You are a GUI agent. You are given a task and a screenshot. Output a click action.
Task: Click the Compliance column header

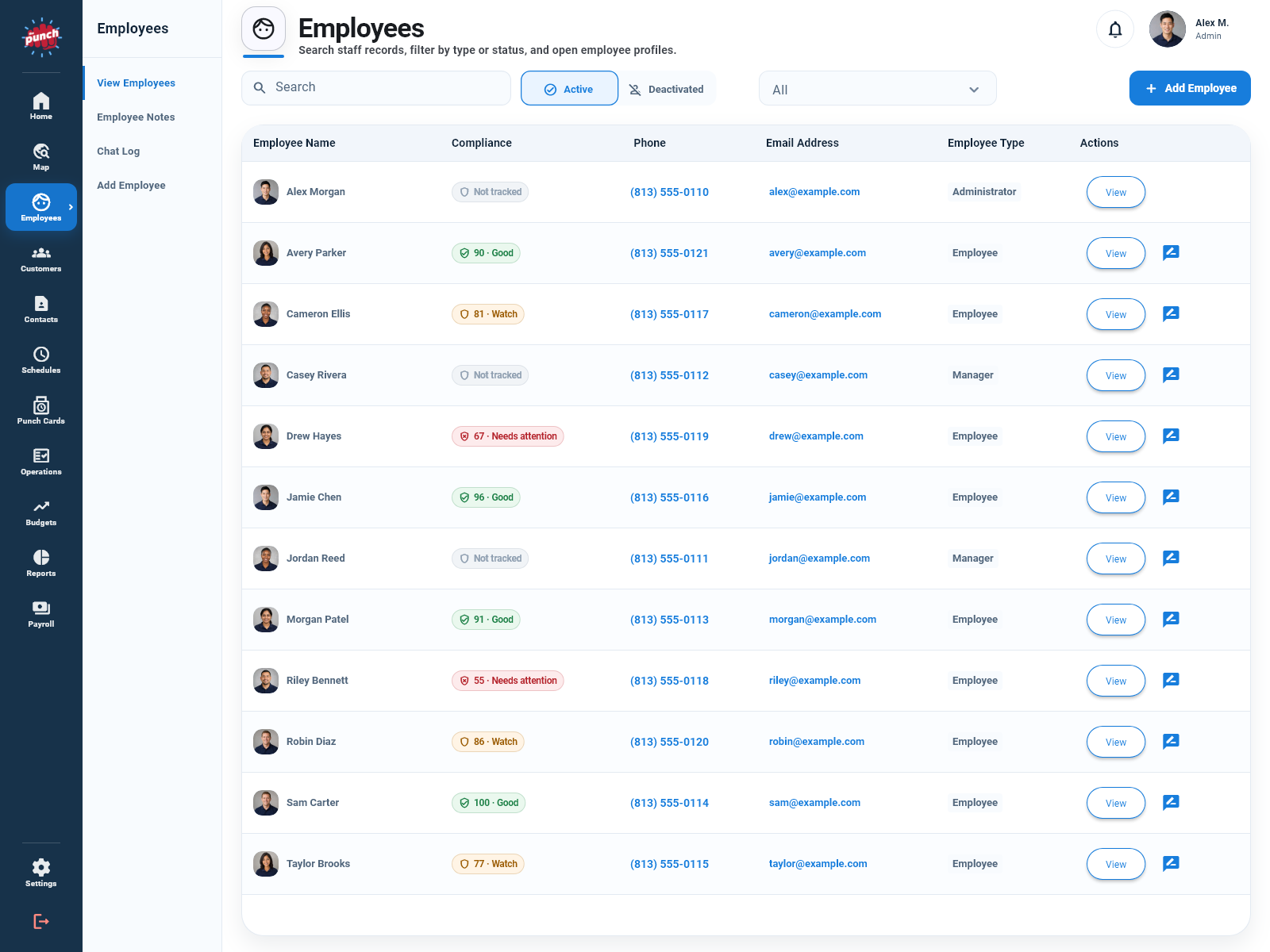pos(481,143)
